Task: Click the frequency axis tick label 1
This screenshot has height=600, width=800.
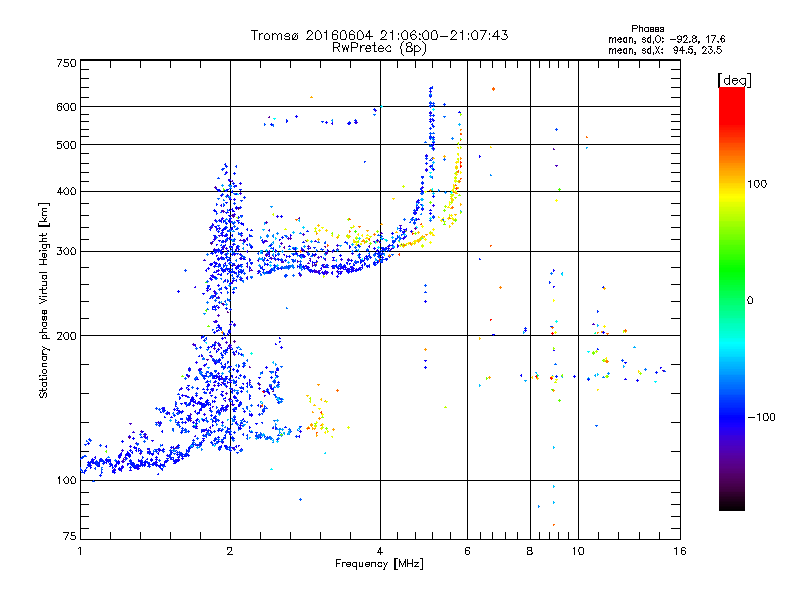Action: coord(80,551)
